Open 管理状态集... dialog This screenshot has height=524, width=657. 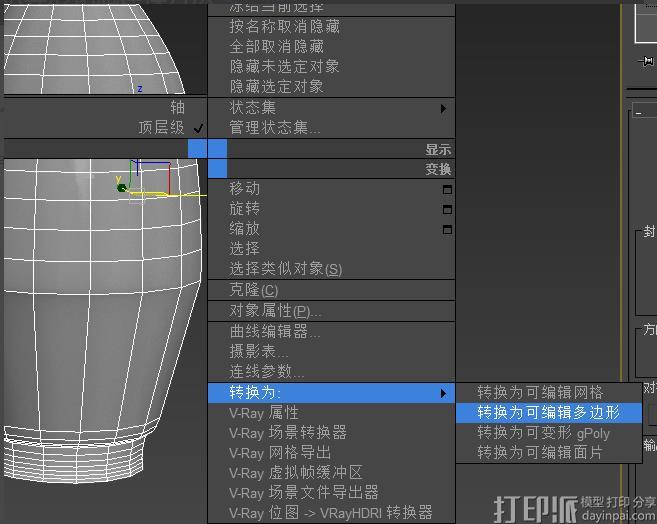coord(275,127)
